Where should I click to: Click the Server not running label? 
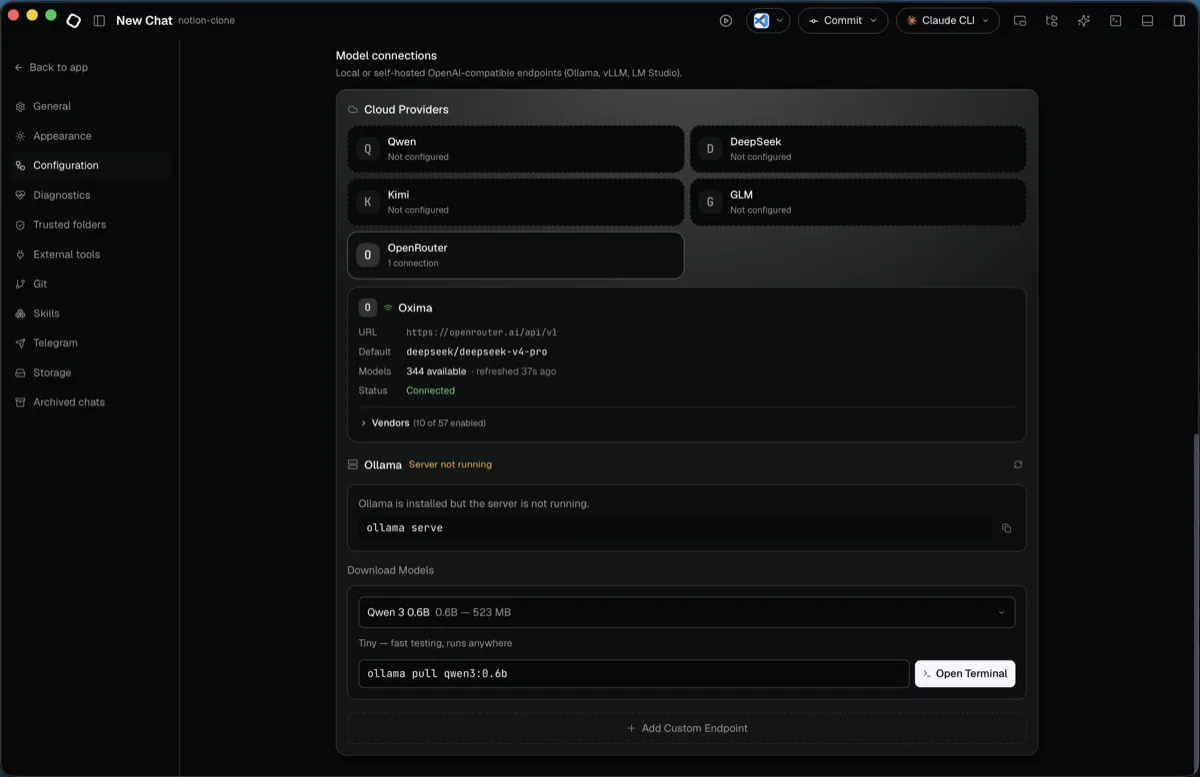(x=450, y=465)
